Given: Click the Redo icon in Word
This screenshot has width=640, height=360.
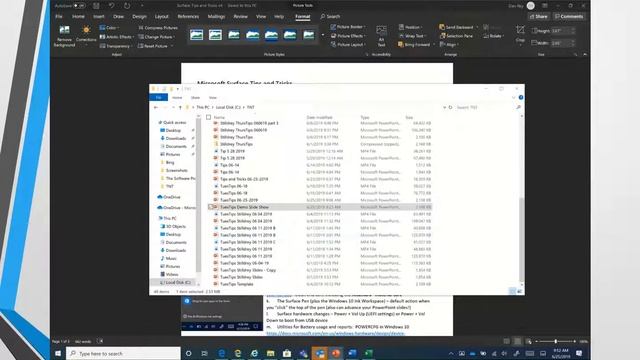Looking at the screenshot, I should click(x=127, y=6).
